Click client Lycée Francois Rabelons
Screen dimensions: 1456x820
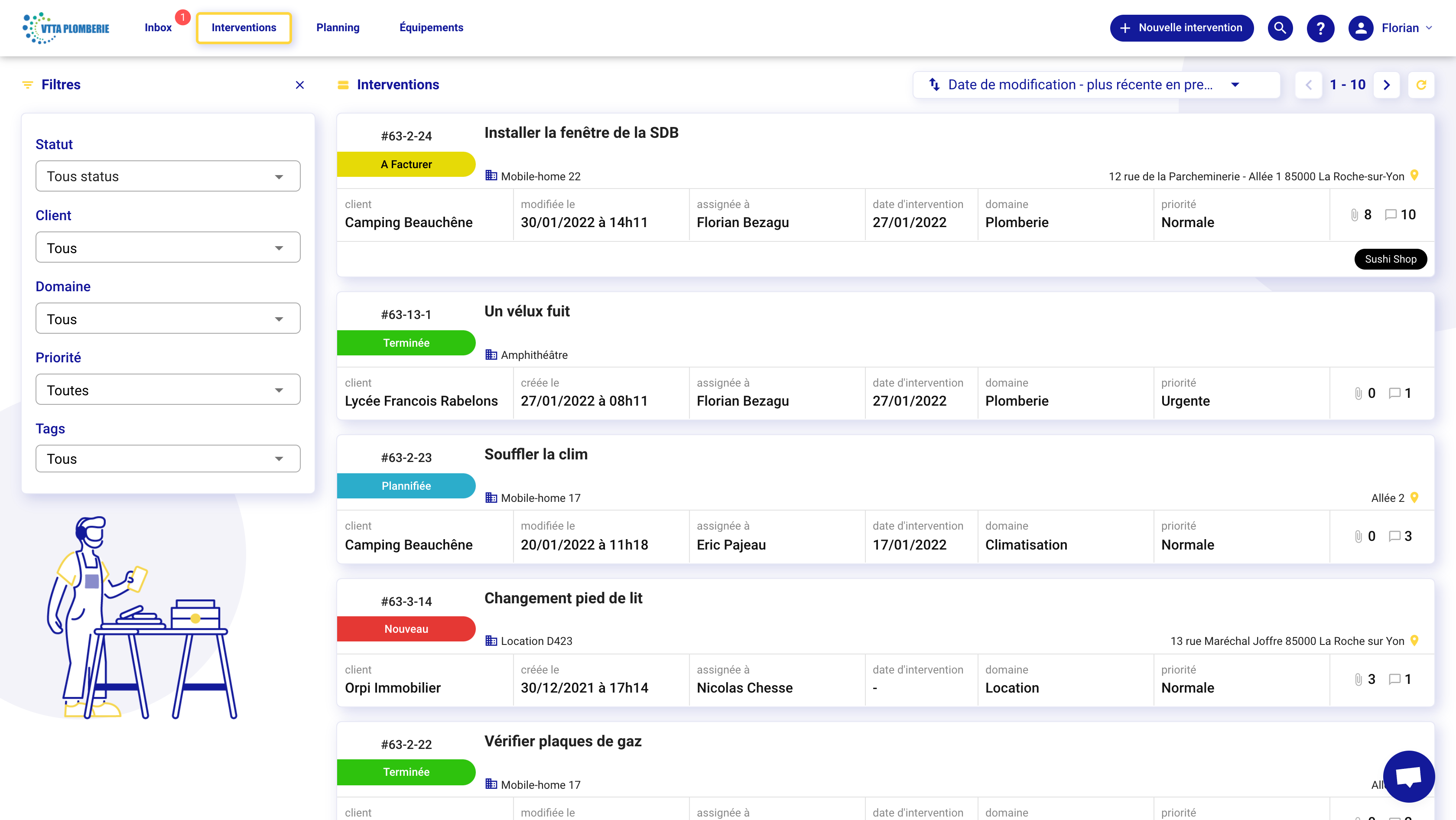click(421, 400)
